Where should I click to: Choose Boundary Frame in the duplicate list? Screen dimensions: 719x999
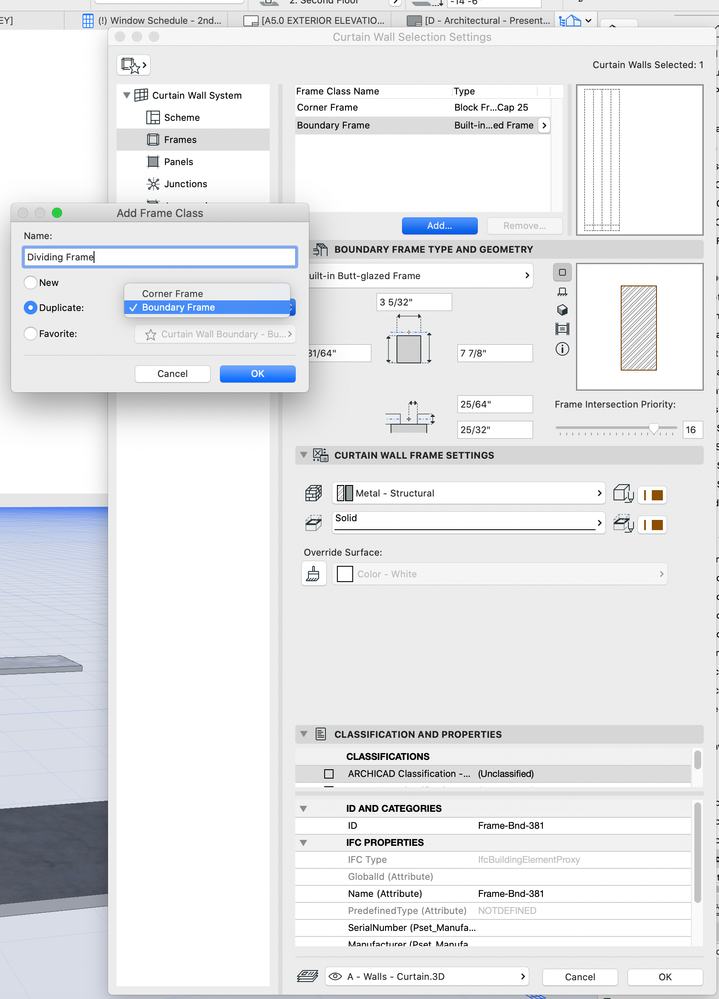click(208, 307)
